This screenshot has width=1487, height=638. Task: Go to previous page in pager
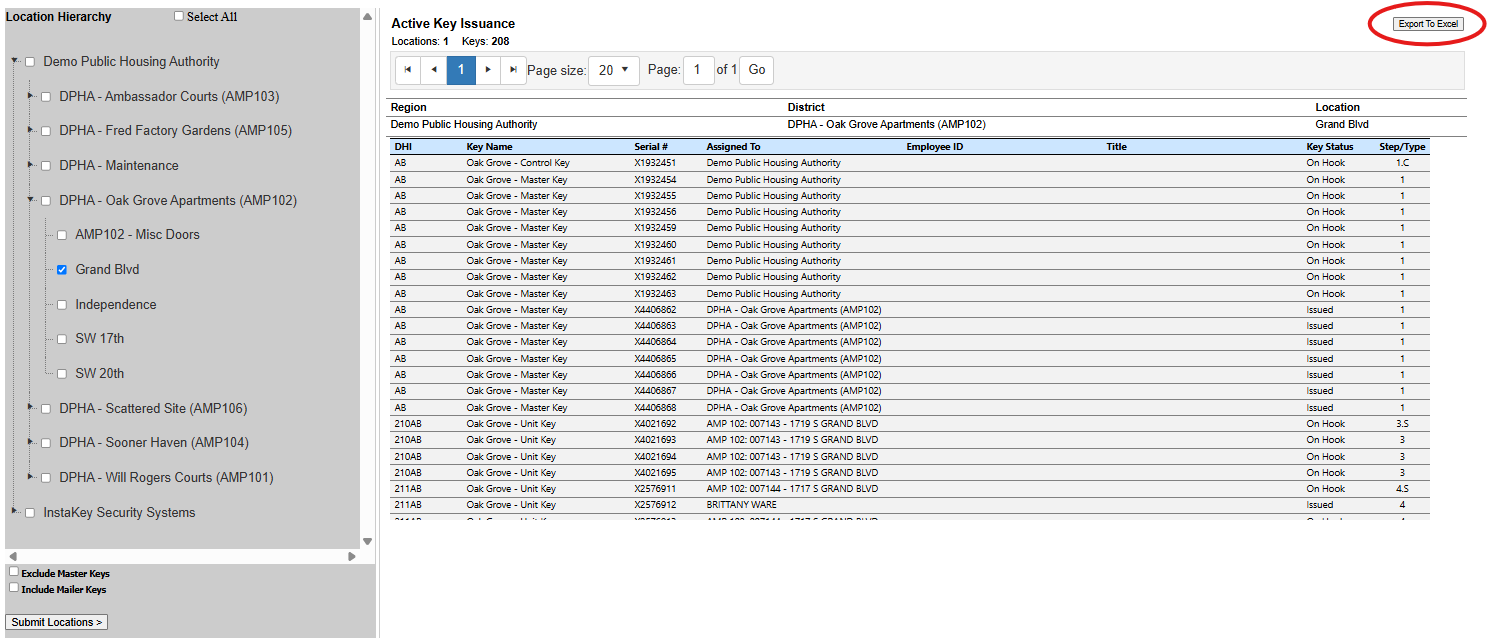coord(434,70)
